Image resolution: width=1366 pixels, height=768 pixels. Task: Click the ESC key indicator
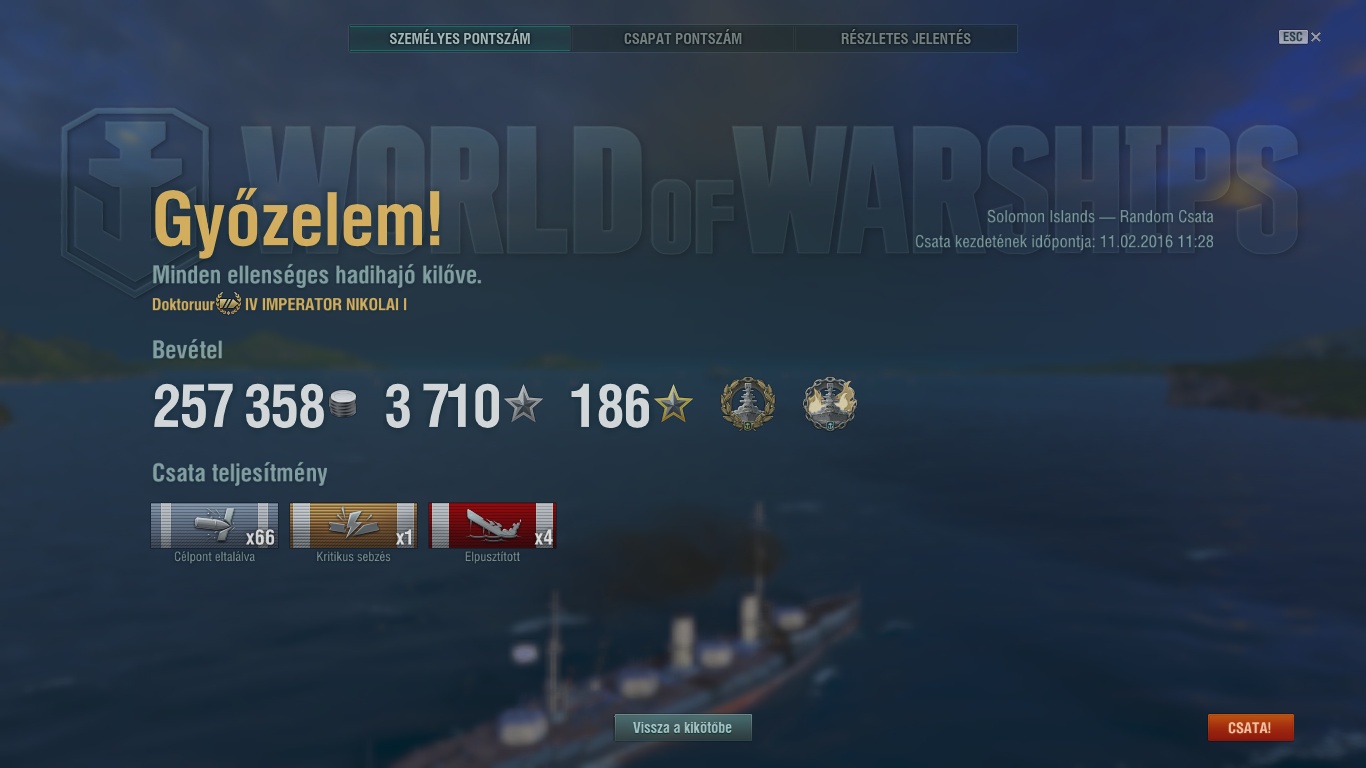tap(1293, 37)
